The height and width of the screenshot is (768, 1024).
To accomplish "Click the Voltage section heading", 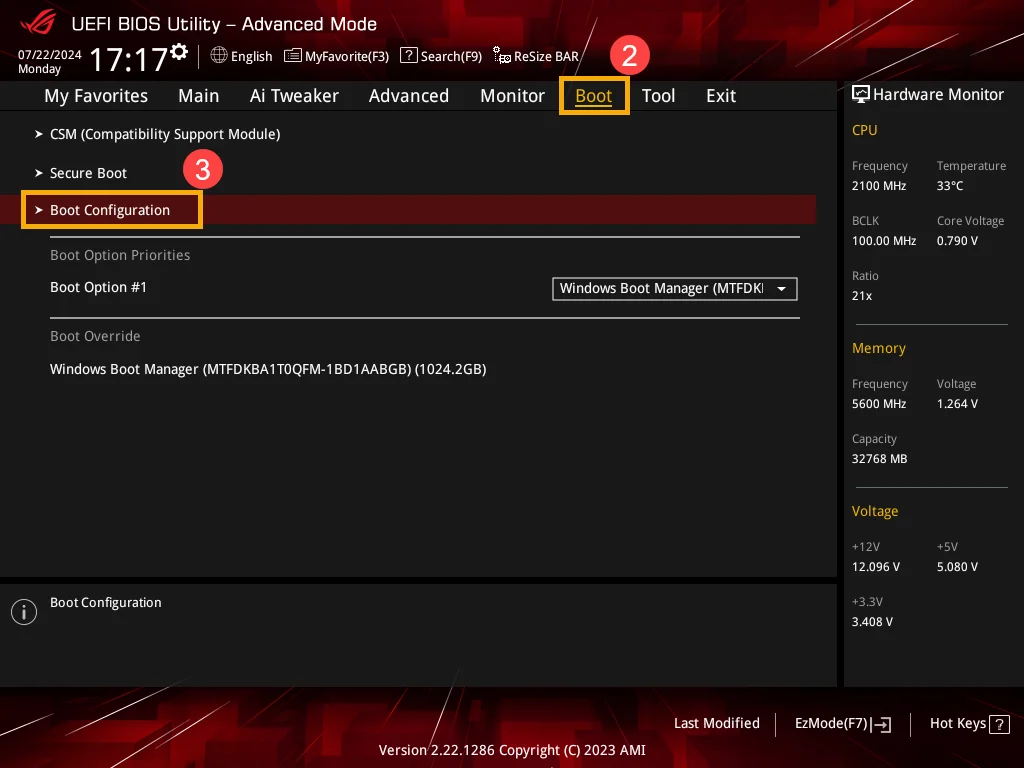I will click(874, 511).
